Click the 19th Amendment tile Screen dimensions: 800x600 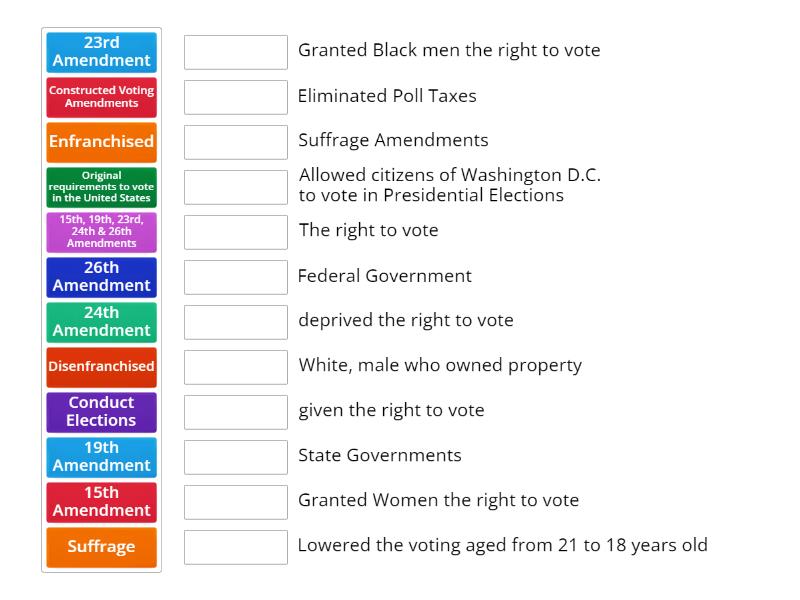(x=101, y=457)
